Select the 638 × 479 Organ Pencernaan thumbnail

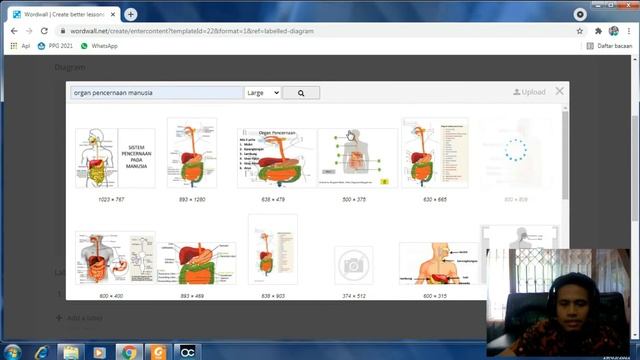tap(277, 158)
